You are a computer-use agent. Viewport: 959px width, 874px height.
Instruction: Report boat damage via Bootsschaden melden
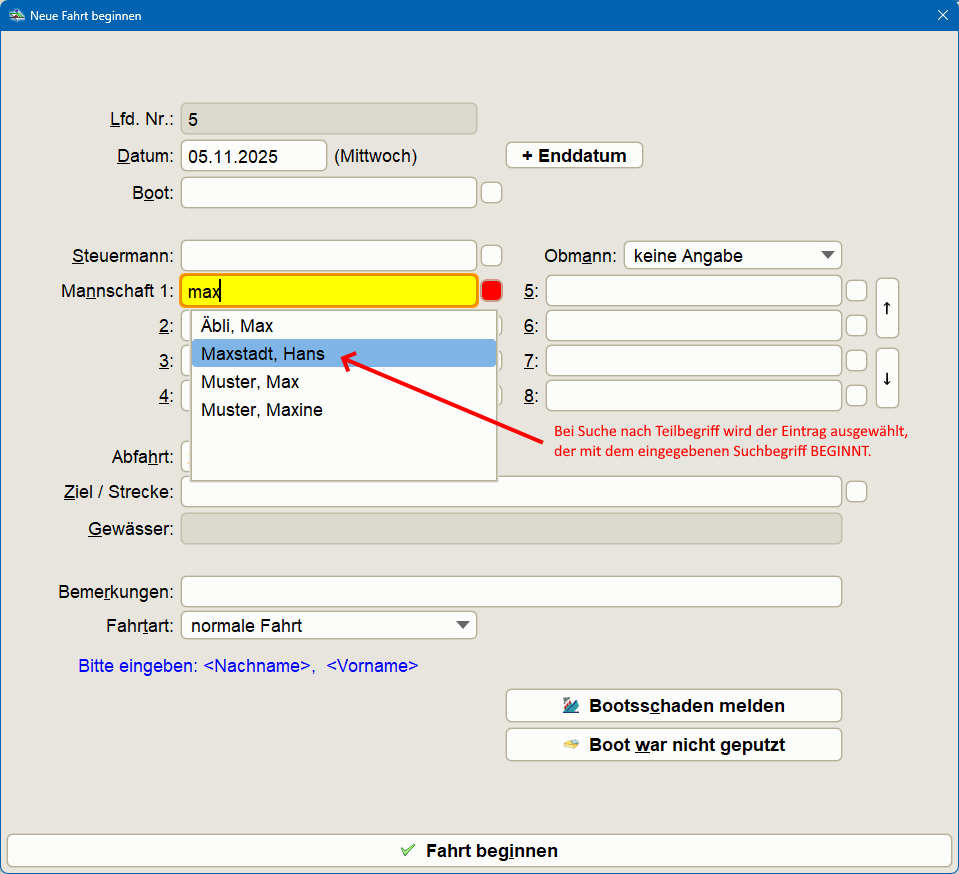click(673, 706)
